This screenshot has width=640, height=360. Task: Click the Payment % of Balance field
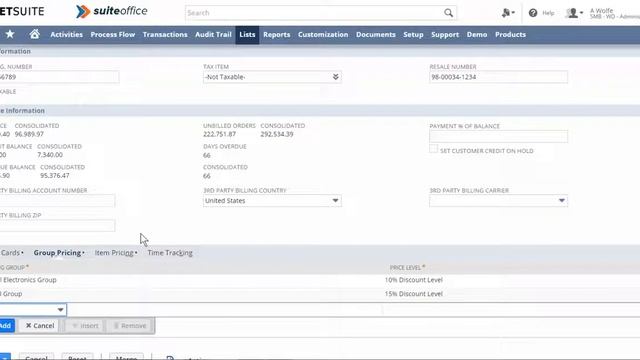point(498,136)
